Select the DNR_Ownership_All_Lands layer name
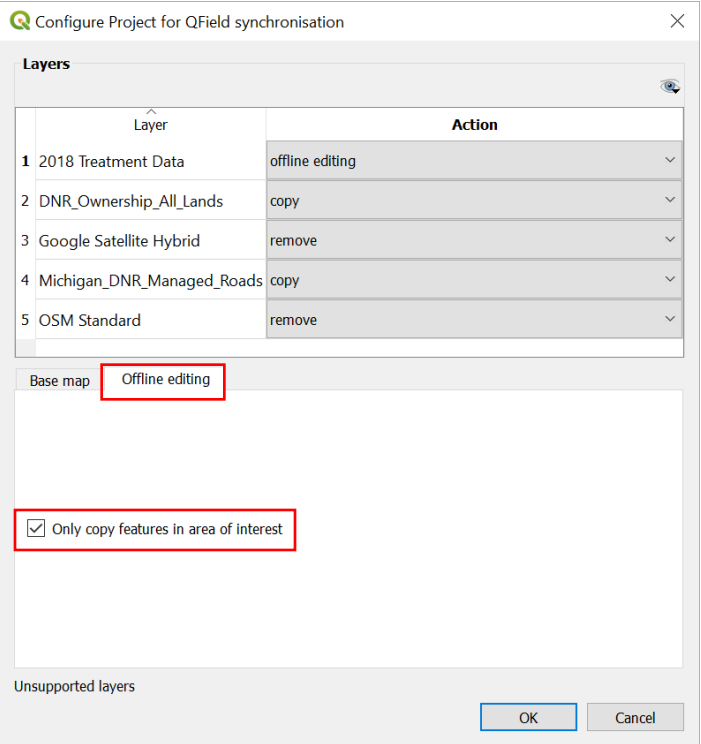The width and height of the screenshot is (701, 744). pos(131,201)
